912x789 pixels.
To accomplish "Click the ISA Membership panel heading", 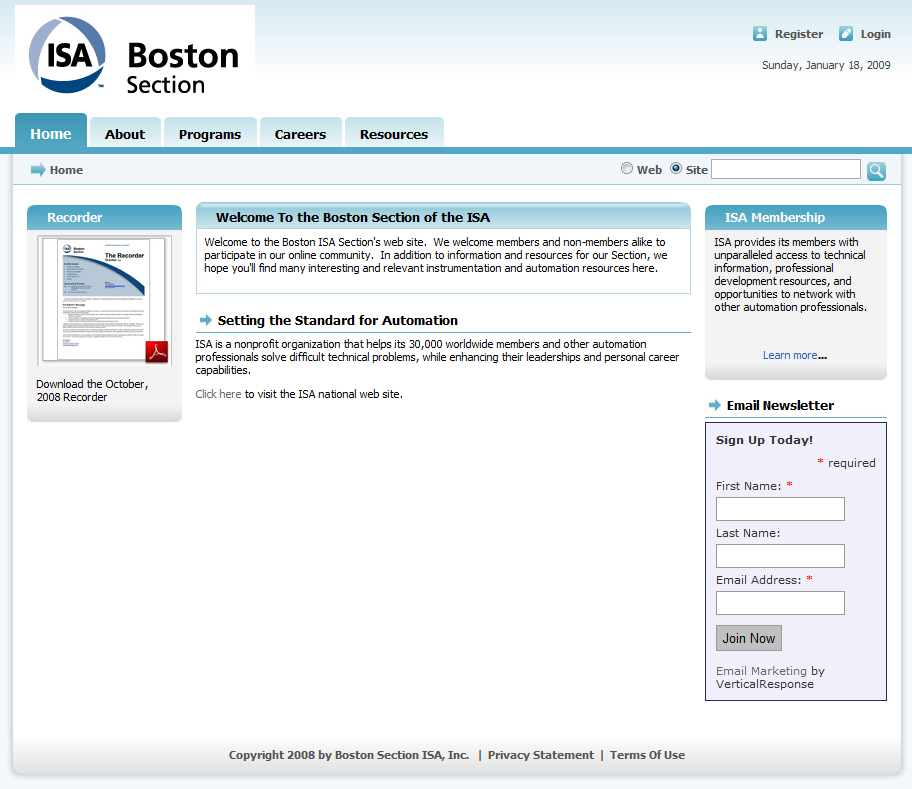I will click(x=775, y=217).
